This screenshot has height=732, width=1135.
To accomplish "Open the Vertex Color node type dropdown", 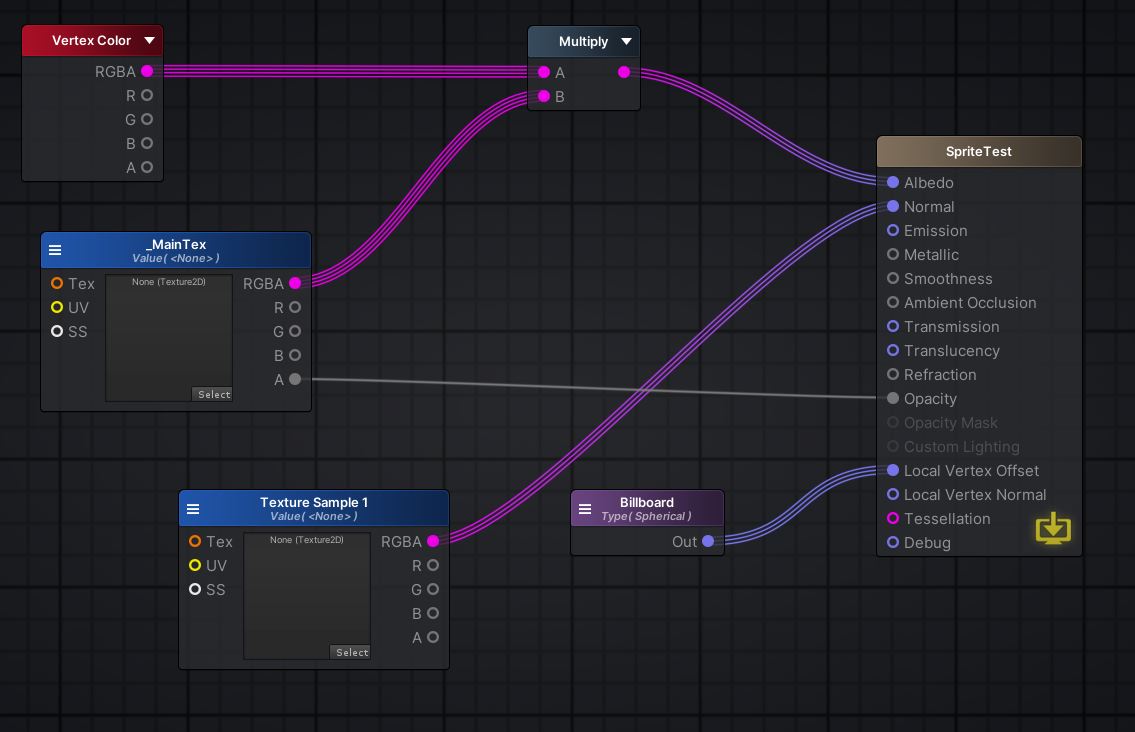I will coord(149,40).
